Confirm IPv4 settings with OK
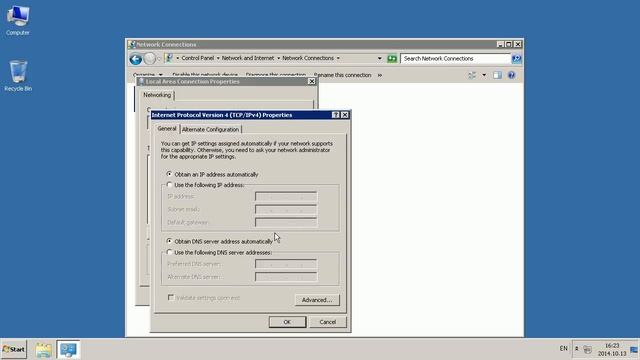The height and width of the screenshot is (360, 640). coord(287,322)
